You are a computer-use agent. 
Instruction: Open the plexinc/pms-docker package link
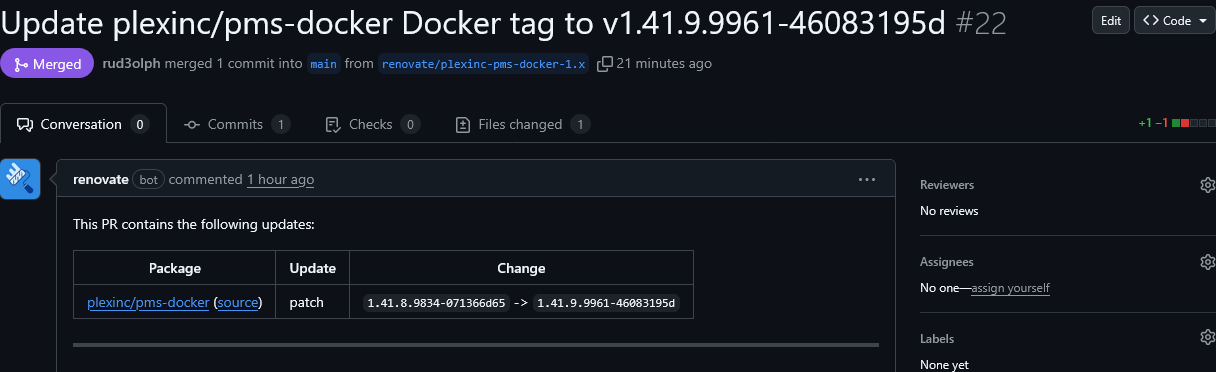[x=148, y=302]
